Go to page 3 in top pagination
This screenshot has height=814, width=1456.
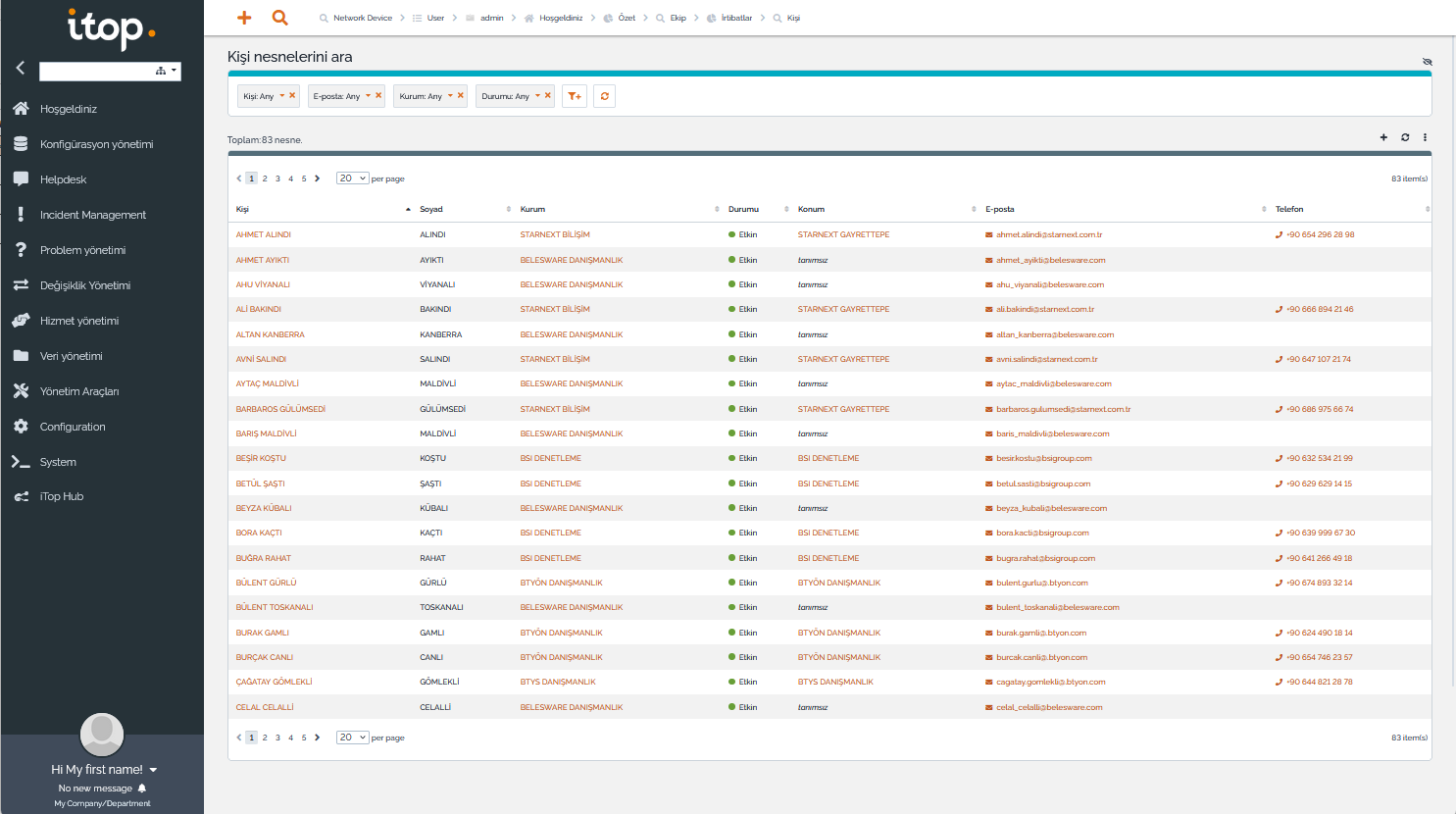coord(277,178)
